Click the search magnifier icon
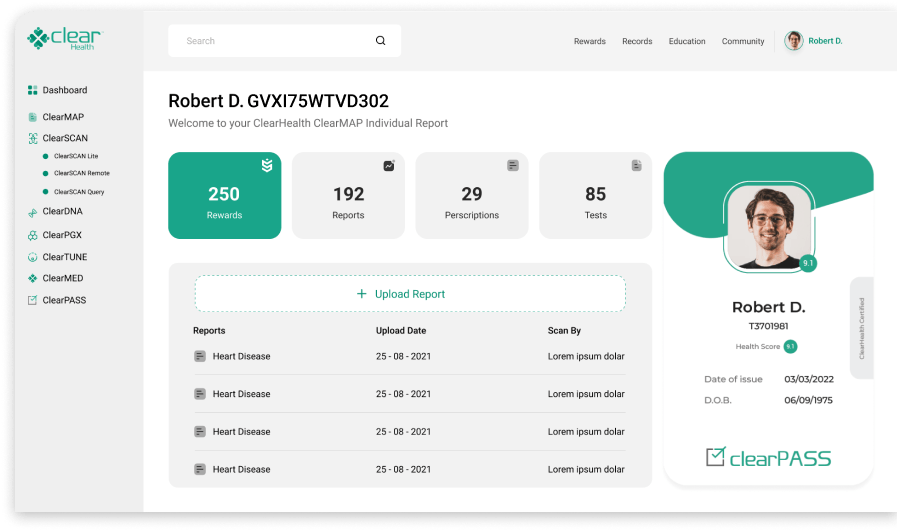Image resolution: width=897 pixels, height=531 pixels. click(x=380, y=41)
